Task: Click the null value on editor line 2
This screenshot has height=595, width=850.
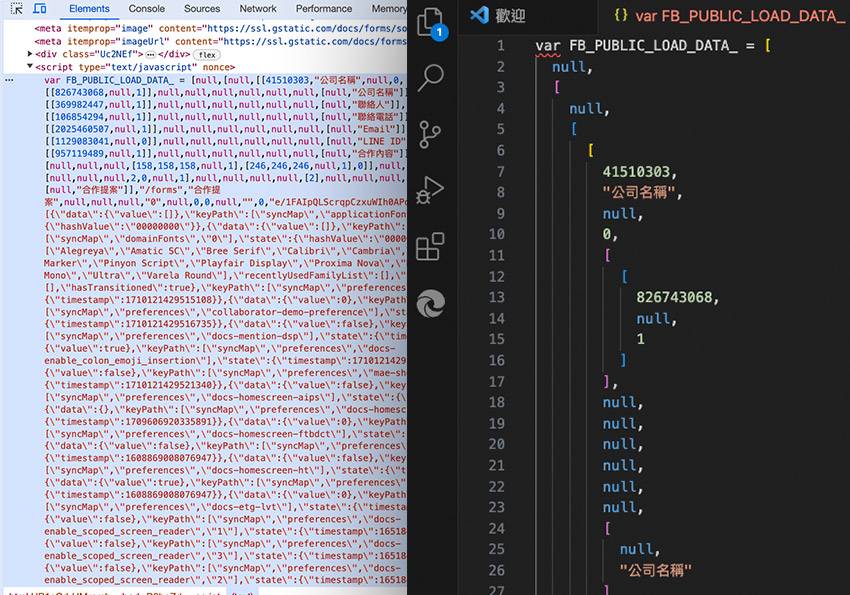Action: [569, 67]
